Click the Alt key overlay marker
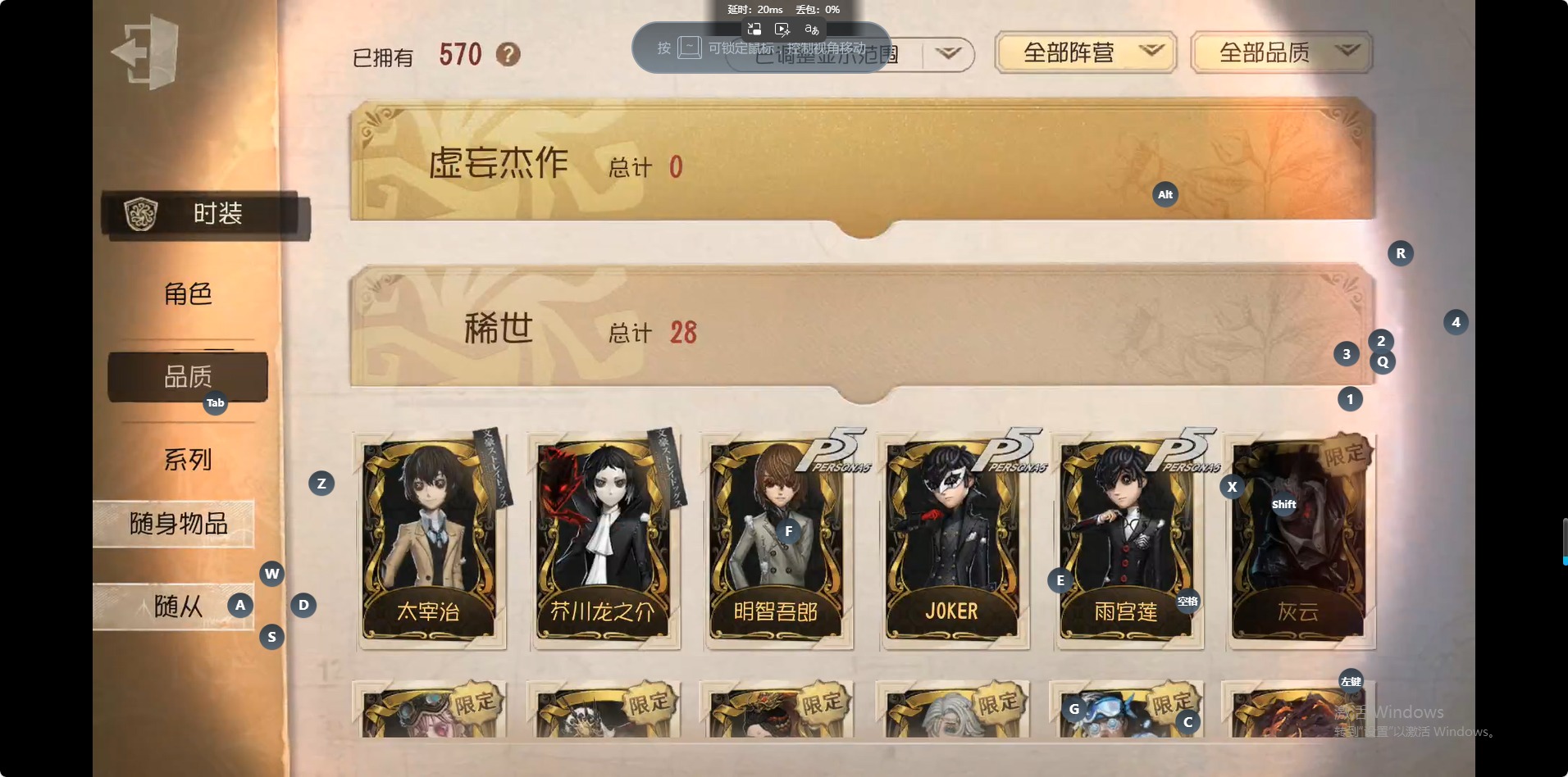This screenshot has height=777, width=1568. pyautogui.click(x=1165, y=194)
